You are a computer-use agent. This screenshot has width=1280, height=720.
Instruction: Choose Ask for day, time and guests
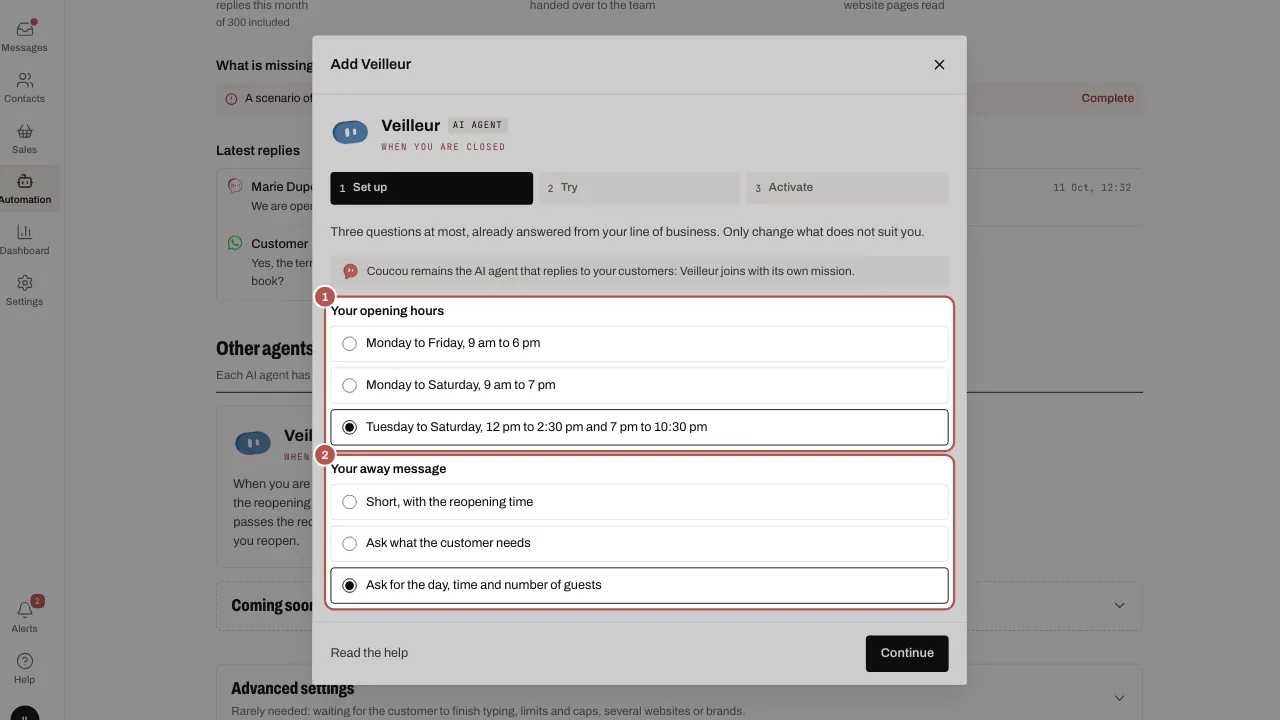tap(639, 585)
